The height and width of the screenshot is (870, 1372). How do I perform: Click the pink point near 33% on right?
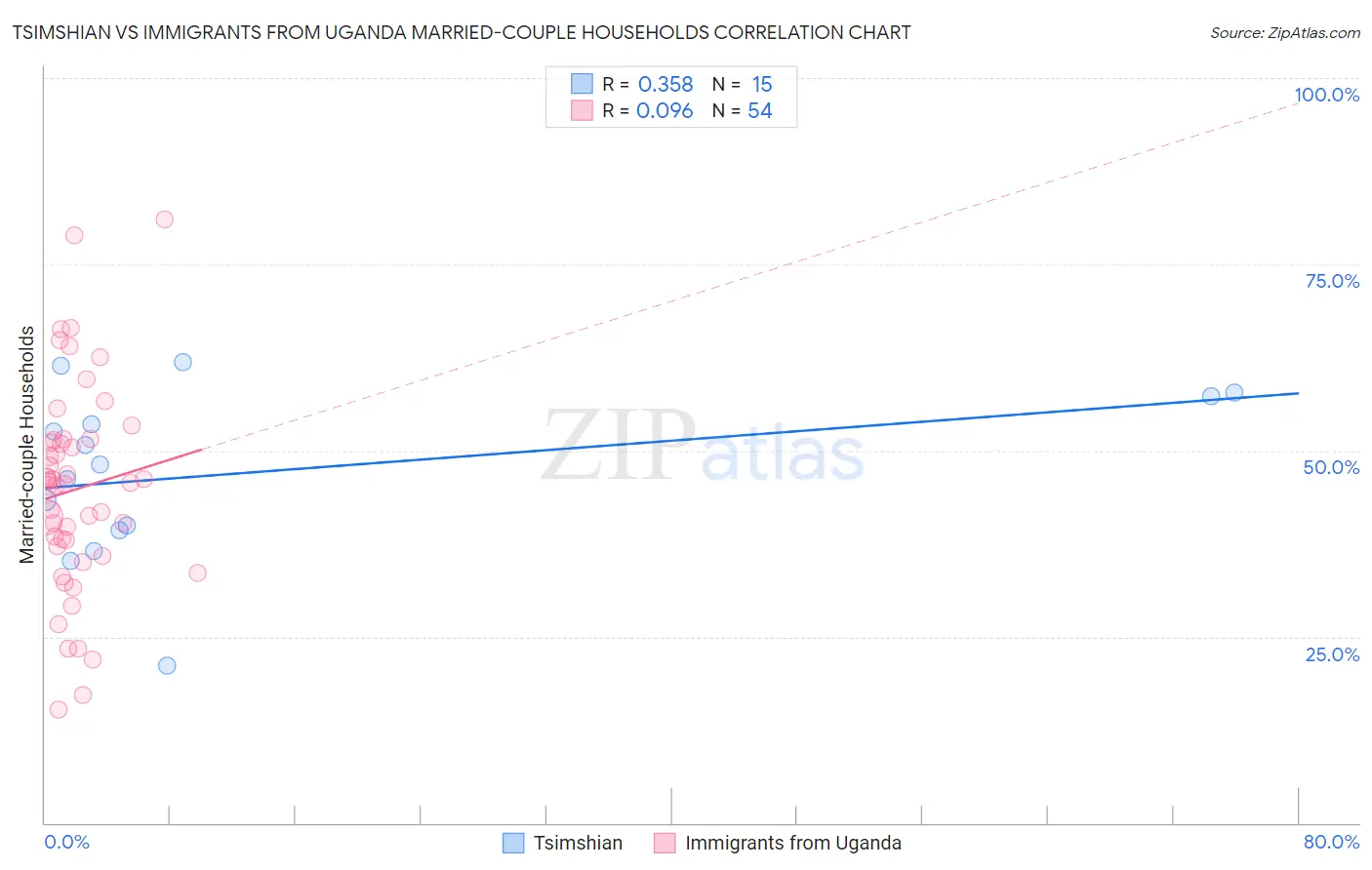[197, 573]
